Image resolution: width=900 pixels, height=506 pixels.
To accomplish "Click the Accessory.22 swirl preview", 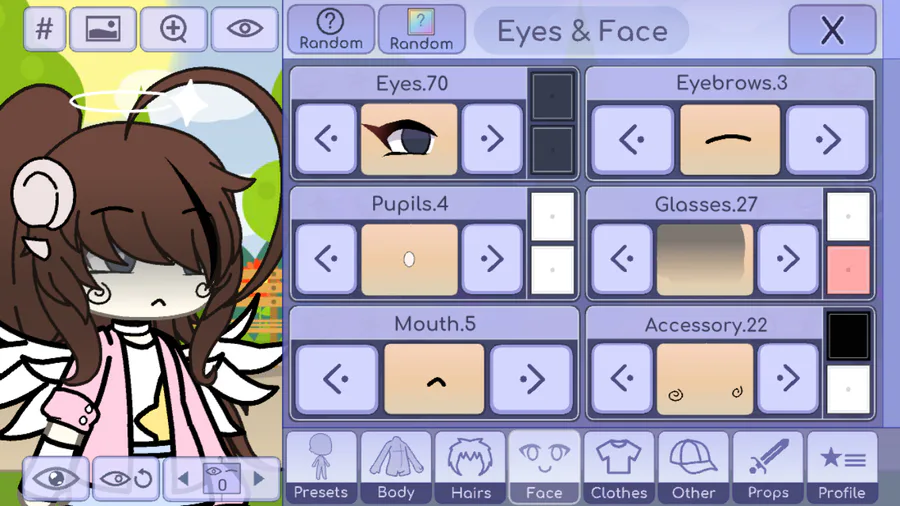I will 705,379.
